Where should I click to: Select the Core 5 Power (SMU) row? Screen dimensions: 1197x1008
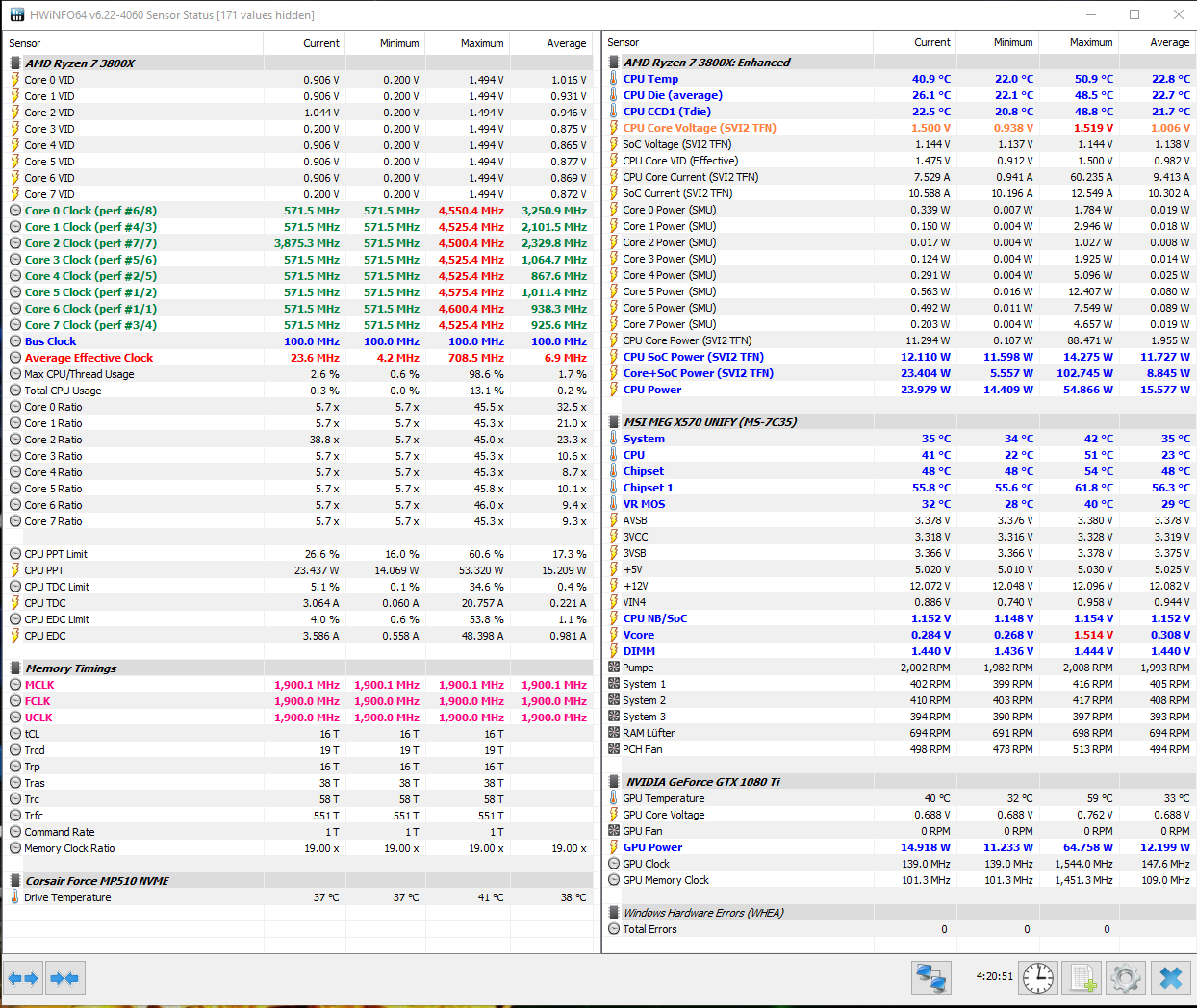tap(899, 291)
